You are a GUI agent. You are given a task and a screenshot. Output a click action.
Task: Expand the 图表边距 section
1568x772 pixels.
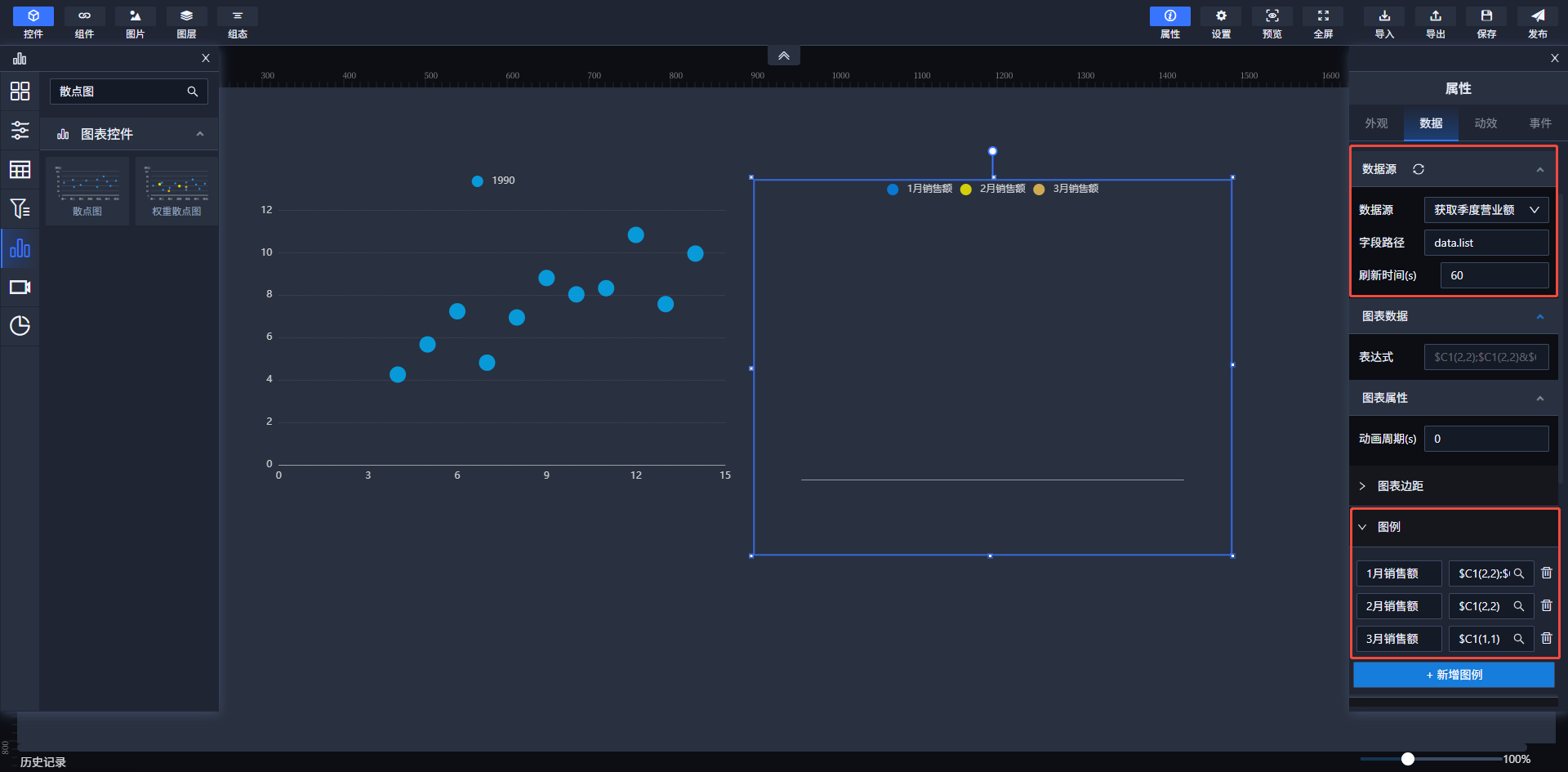(x=1400, y=486)
